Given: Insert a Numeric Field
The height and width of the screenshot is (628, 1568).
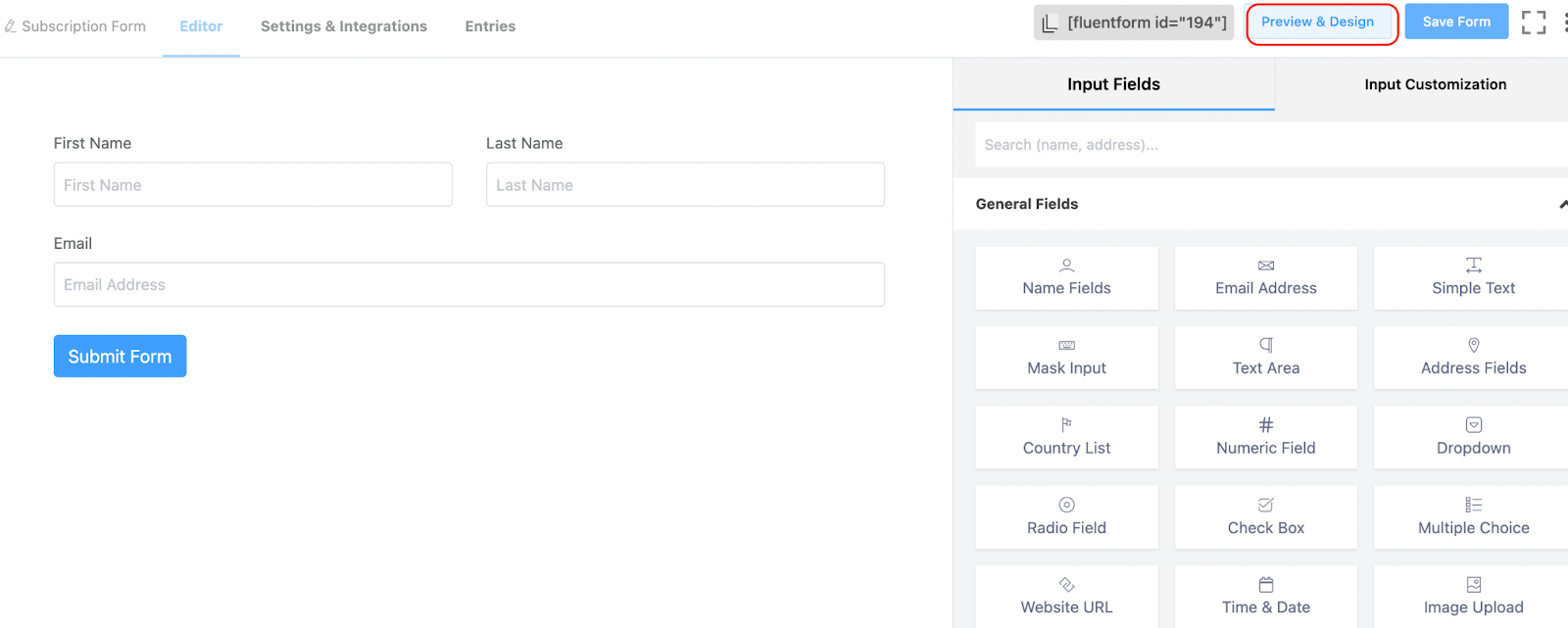Looking at the screenshot, I should coord(1265,438).
